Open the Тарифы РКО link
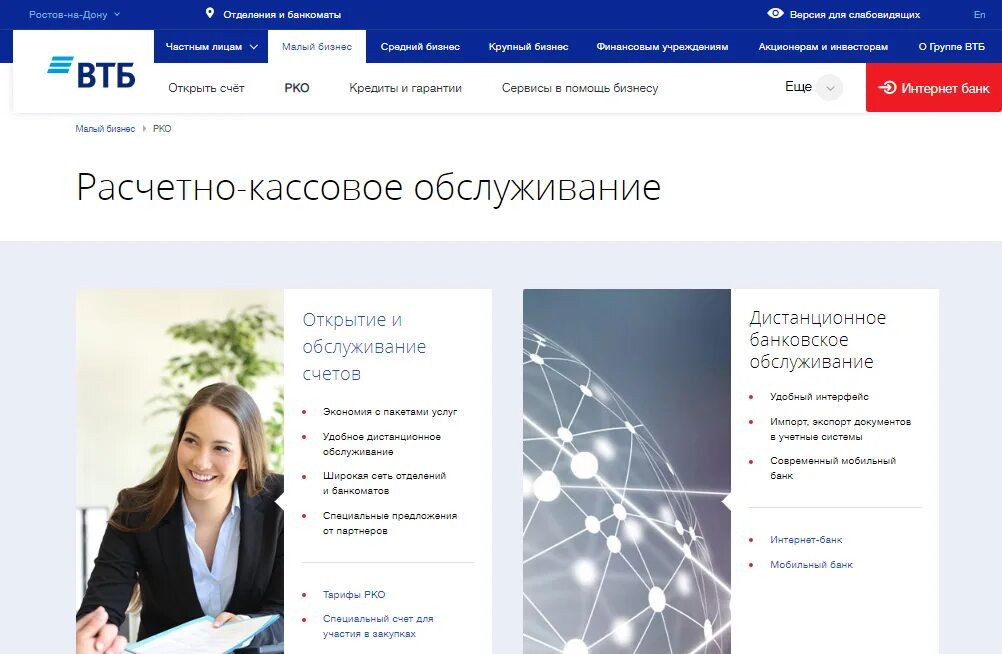1002x654 pixels. [354, 595]
